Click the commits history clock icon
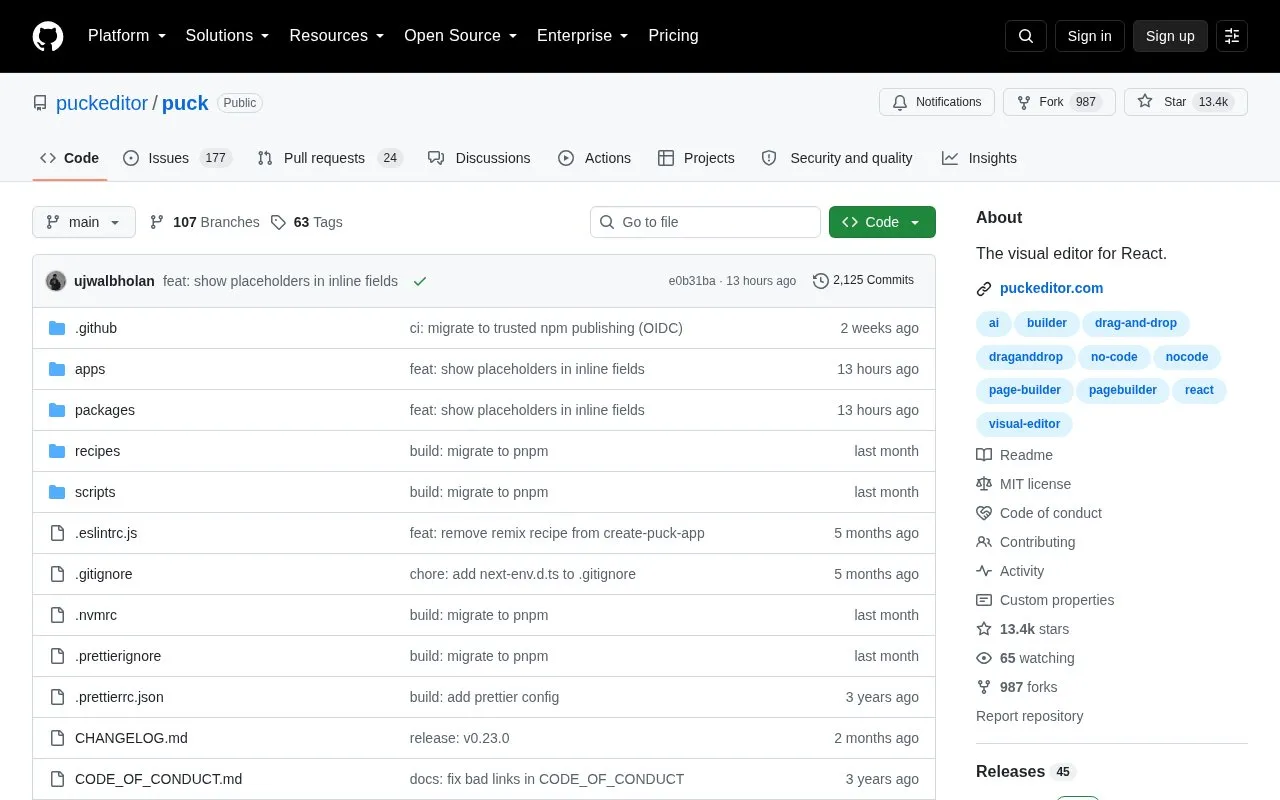 [x=821, y=281]
